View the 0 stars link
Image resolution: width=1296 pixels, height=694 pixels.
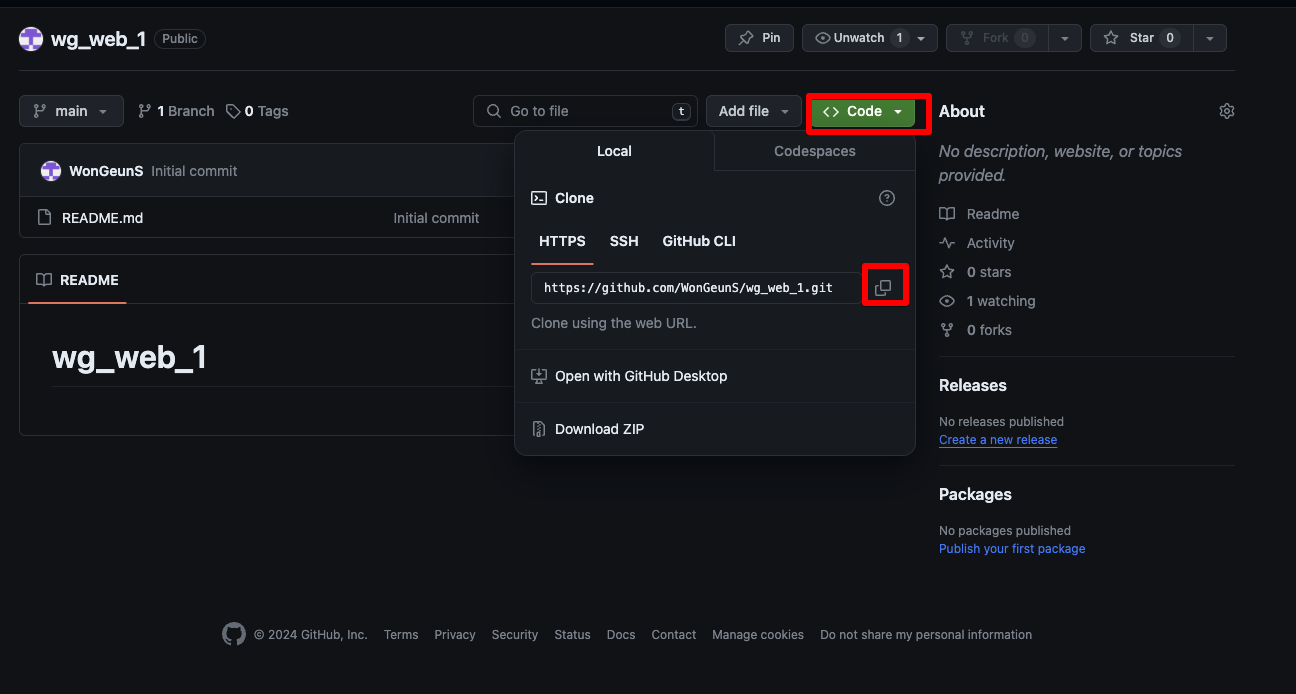click(975, 272)
